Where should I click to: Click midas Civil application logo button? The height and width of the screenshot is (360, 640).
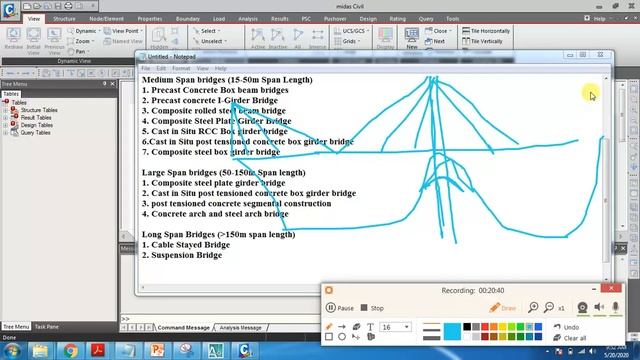pos(9,10)
